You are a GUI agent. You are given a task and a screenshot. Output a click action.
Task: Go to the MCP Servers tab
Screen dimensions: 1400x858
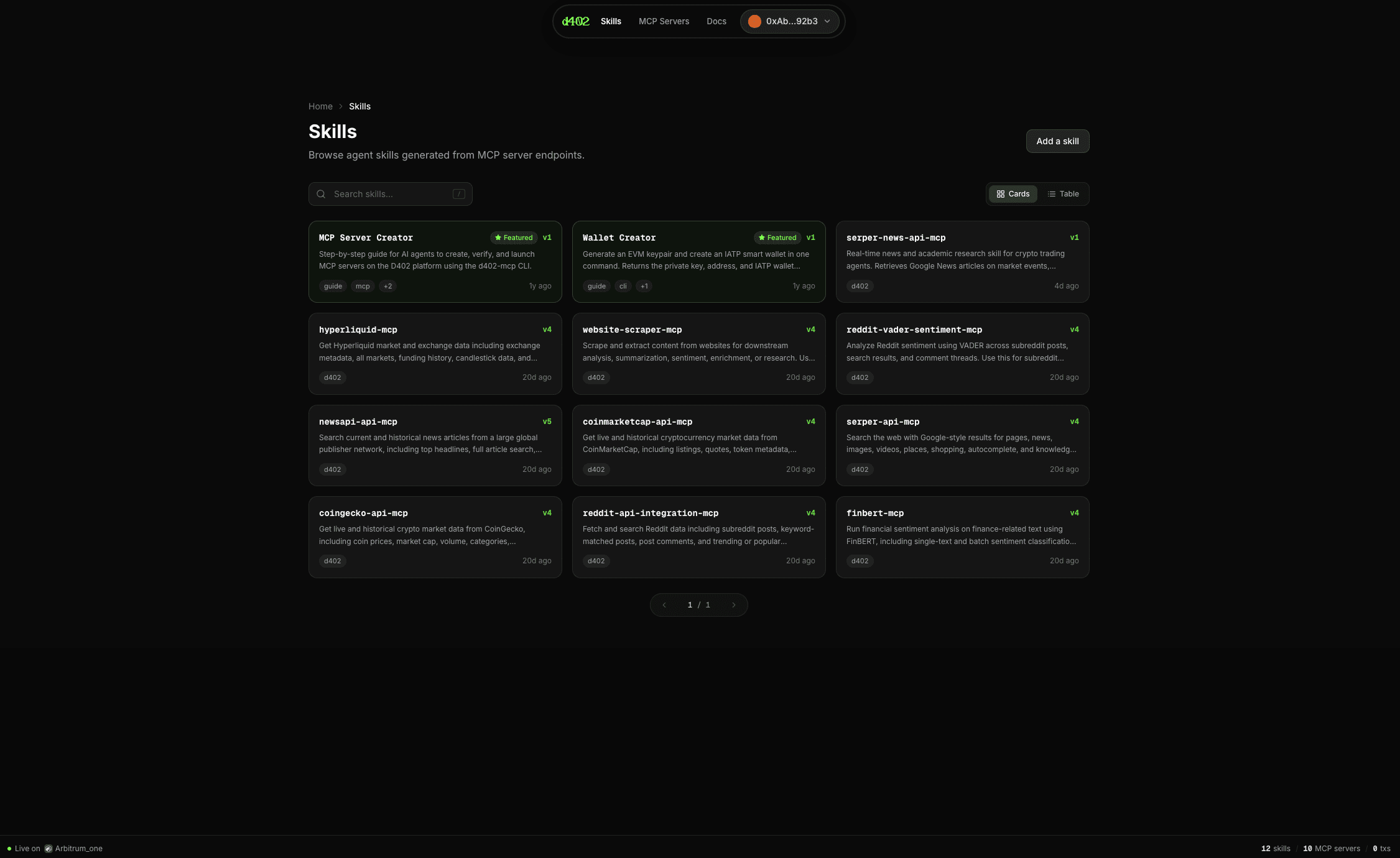pyautogui.click(x=664, y=21)
